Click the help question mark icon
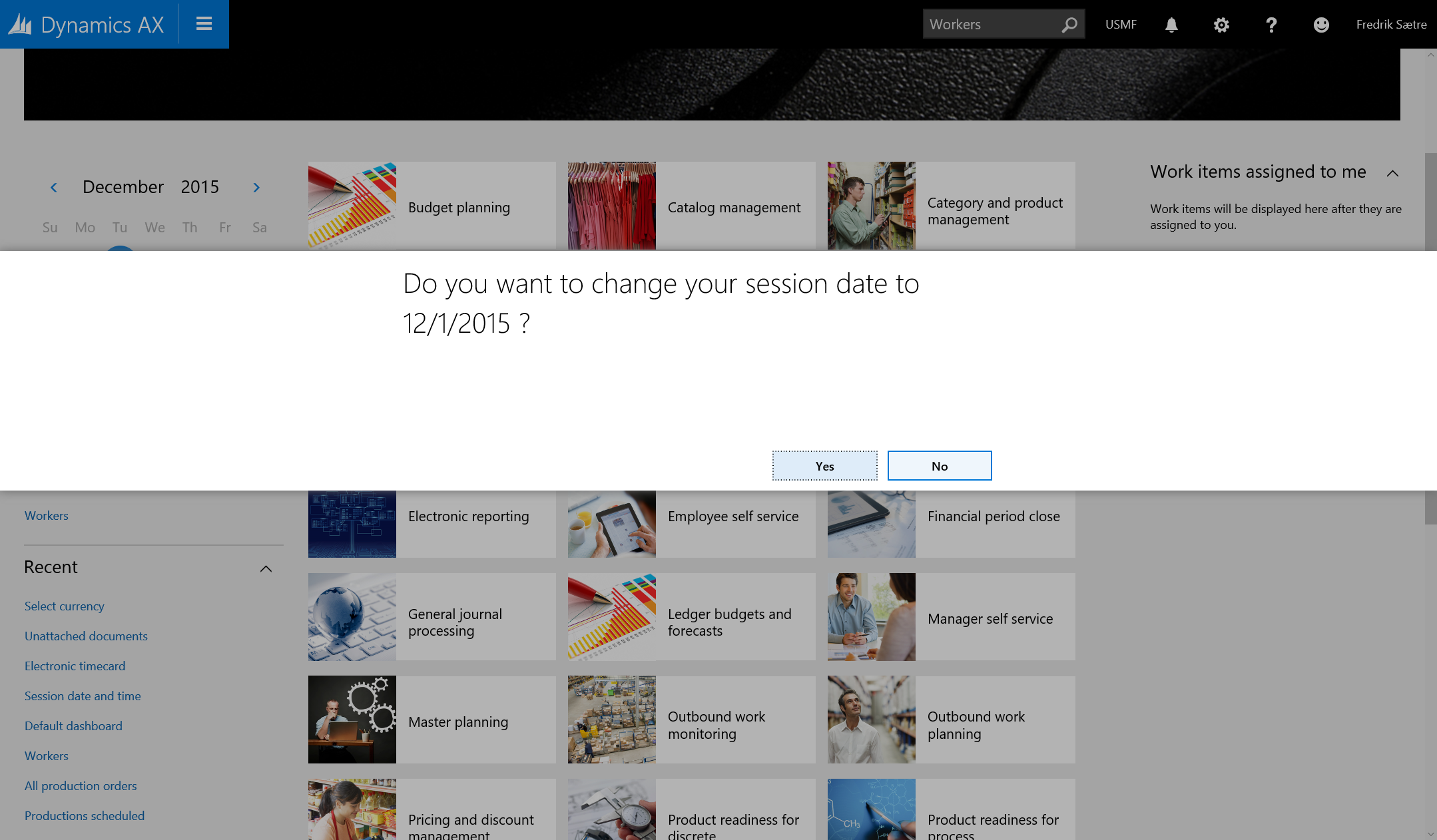Screen dimensions: 1437x840 pos(1271,25)
